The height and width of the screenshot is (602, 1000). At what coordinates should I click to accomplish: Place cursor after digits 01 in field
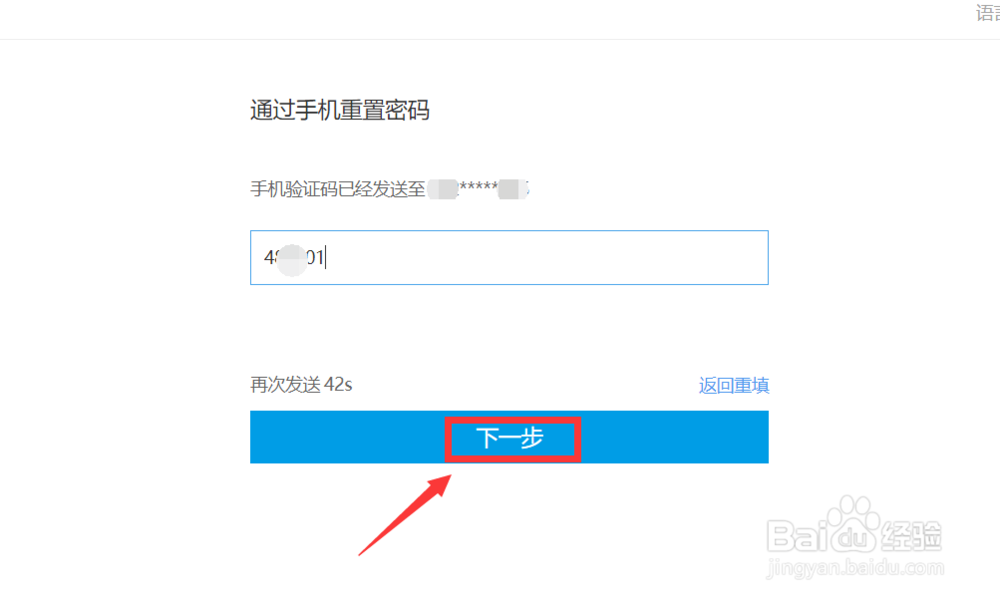coord(325,258)
